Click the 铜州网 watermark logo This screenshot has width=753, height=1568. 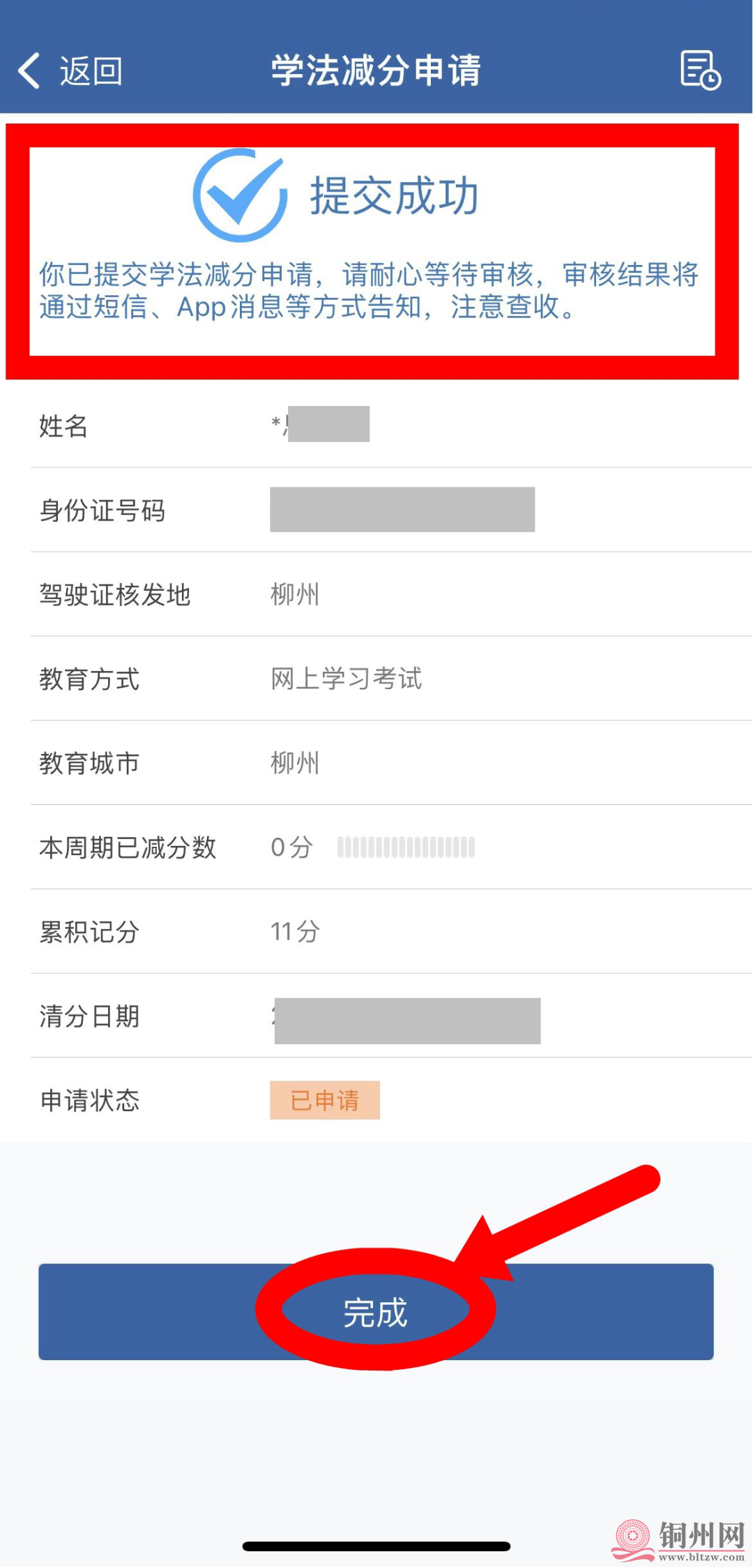[678, 1540]
